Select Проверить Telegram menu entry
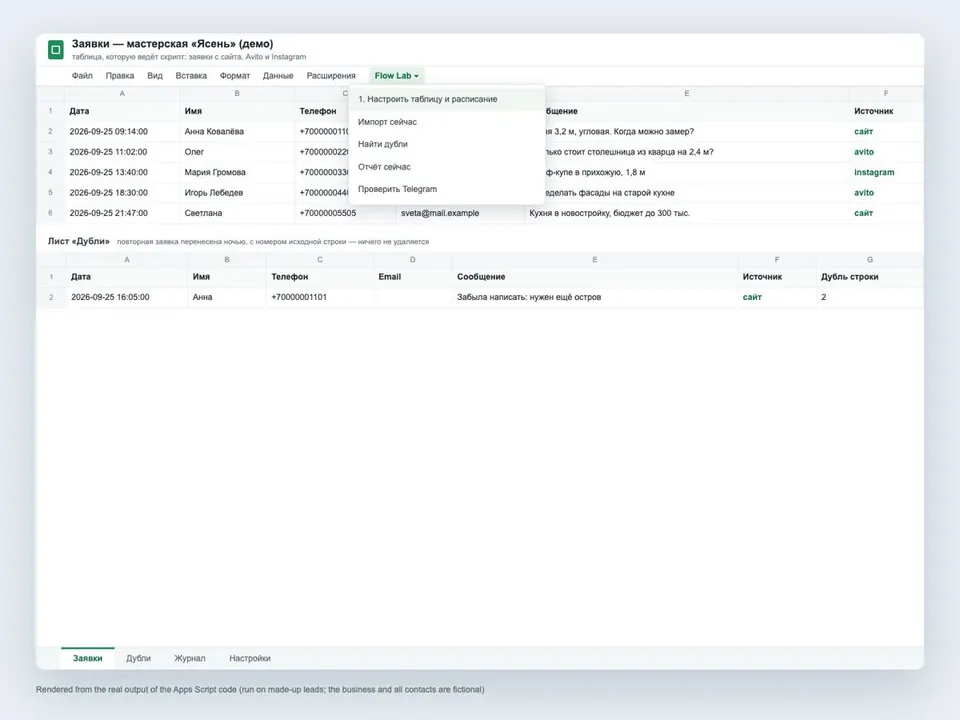The image size is (960, 720). (x=446, y=189)
